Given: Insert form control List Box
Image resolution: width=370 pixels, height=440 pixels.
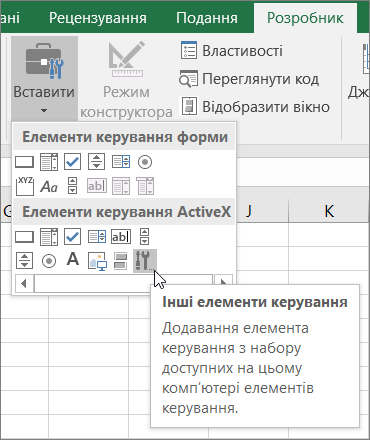Looking at the screenshot, I should click(121, 162).
